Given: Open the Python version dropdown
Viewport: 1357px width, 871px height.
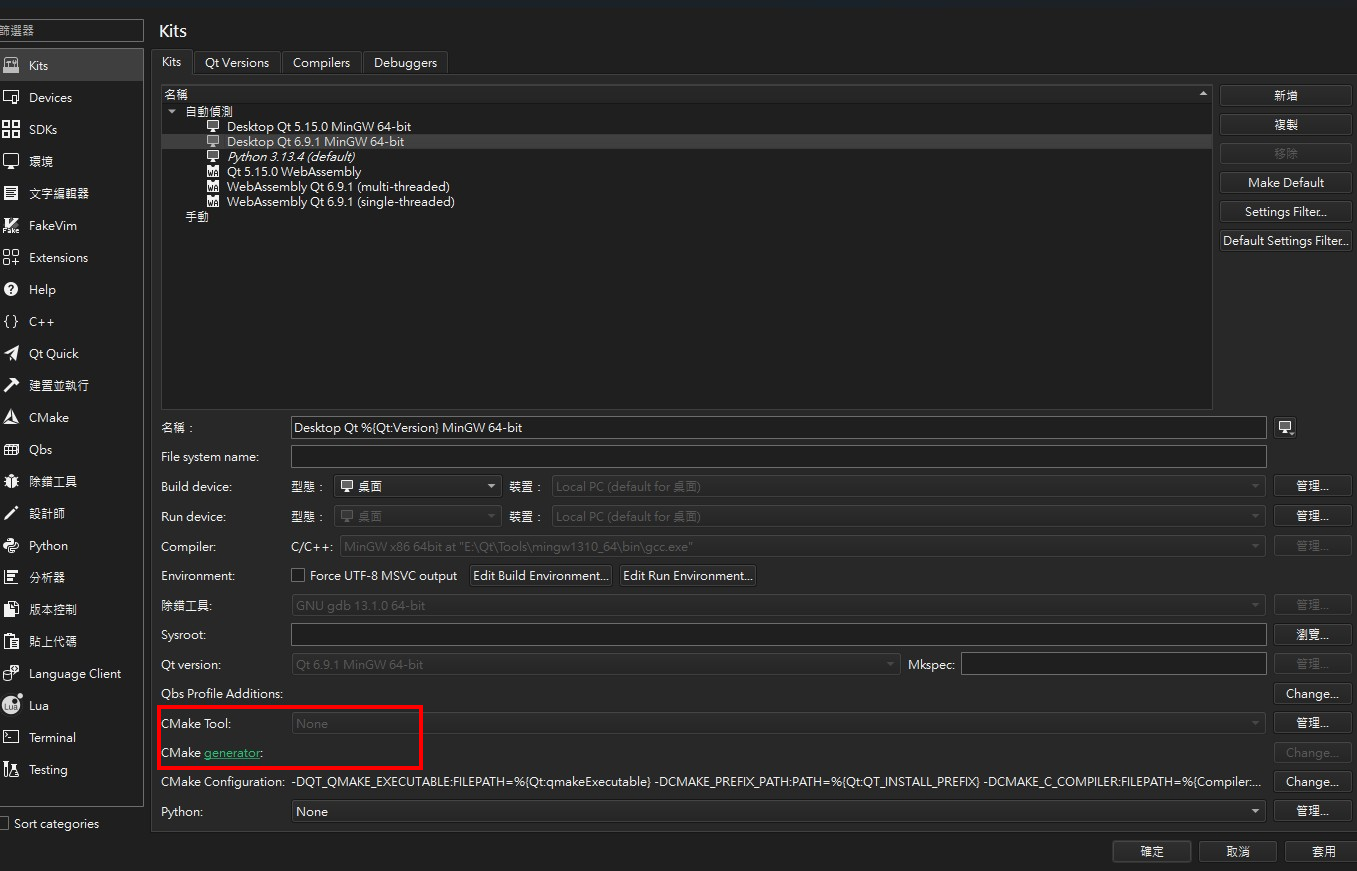Looking at the screenshot, I should pos(778,811).
